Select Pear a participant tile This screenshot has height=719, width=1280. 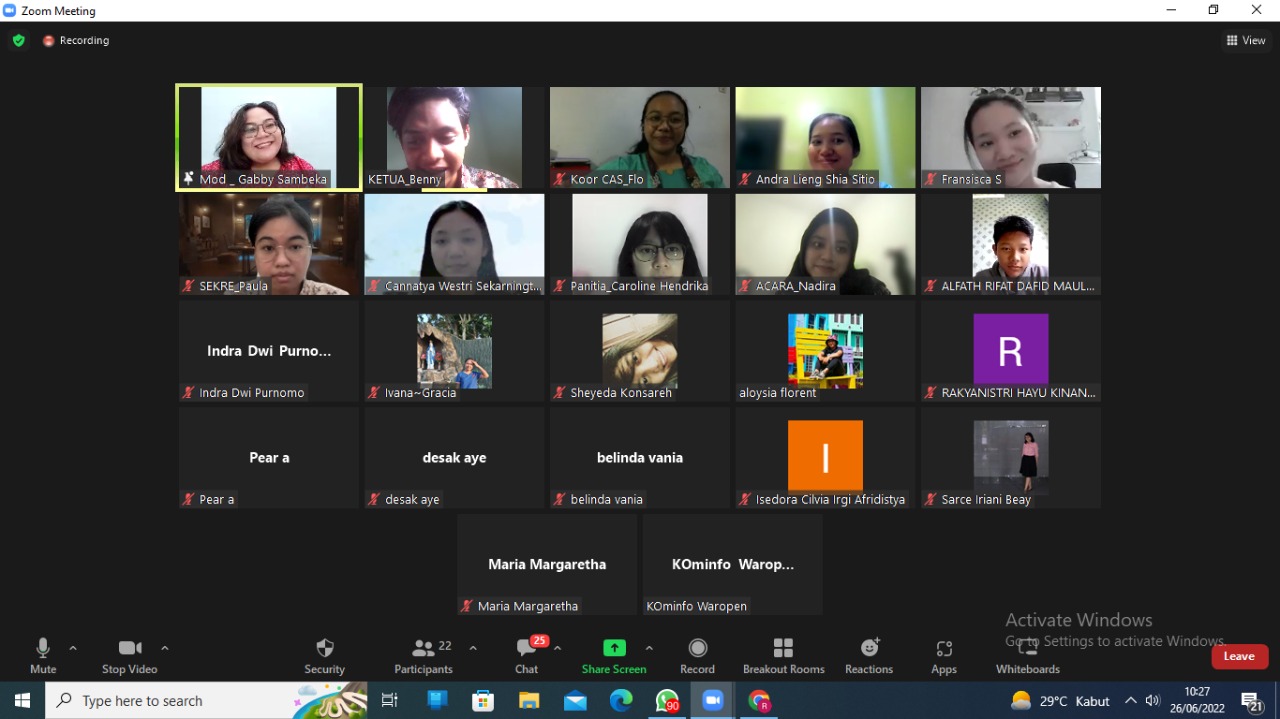[269, 458]
